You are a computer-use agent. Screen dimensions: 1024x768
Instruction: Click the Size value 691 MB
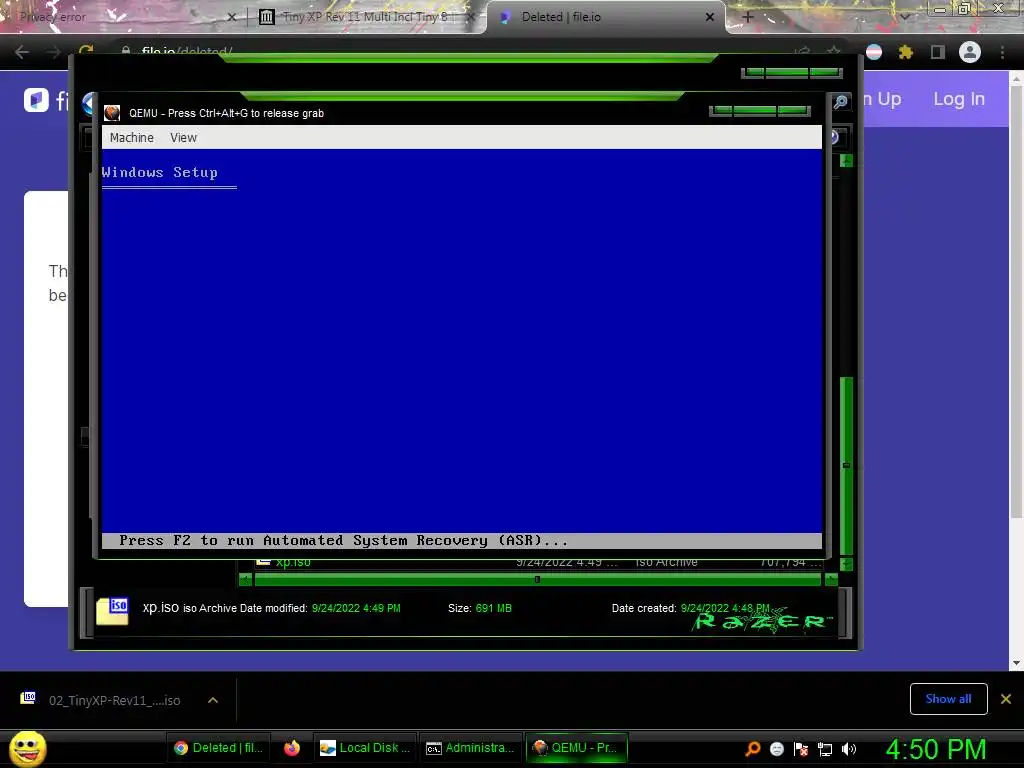pyautogui.click(x=494, y=608)
